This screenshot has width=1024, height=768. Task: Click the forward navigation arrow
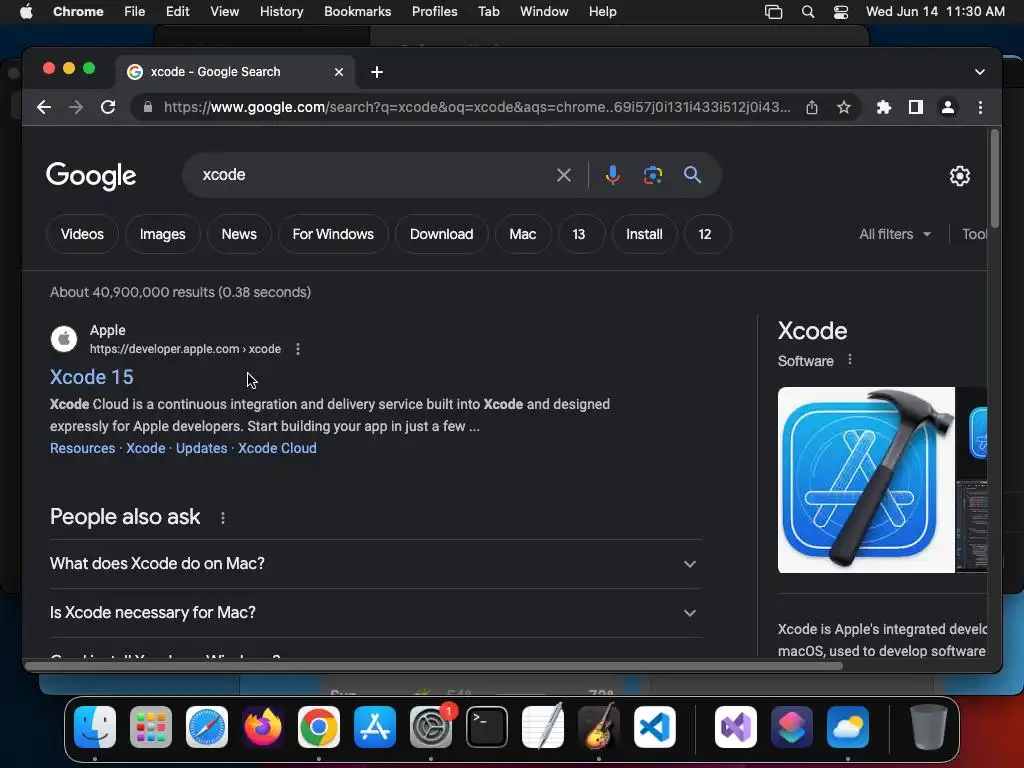76,107
